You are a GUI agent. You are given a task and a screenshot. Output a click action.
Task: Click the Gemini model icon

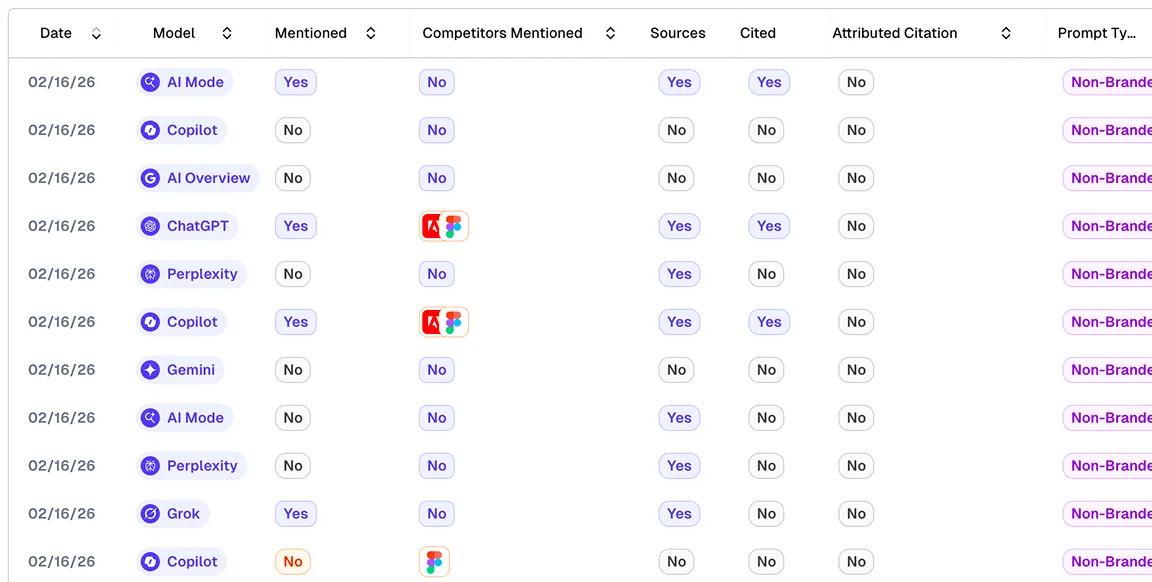(150, 370)
